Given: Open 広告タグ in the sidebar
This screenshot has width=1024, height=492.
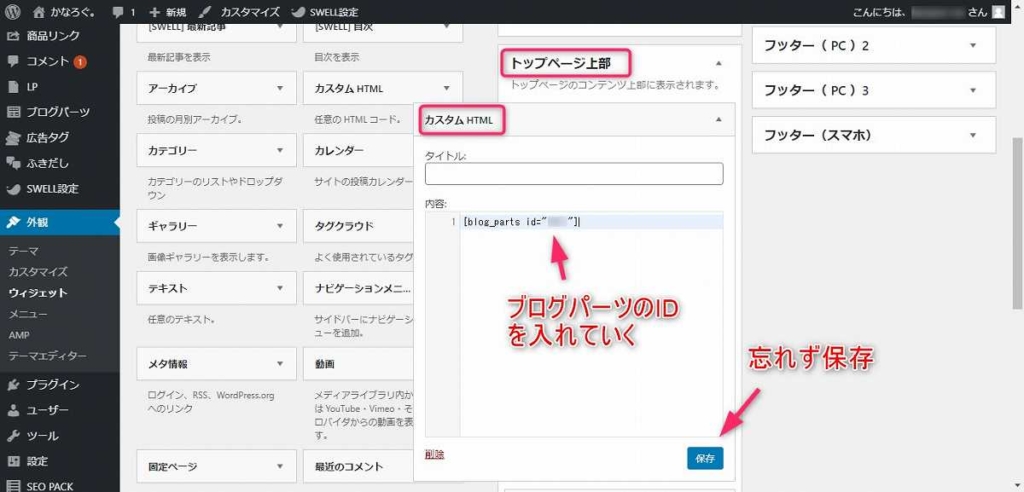Looking at the screenshot, I should coord(47,137).
